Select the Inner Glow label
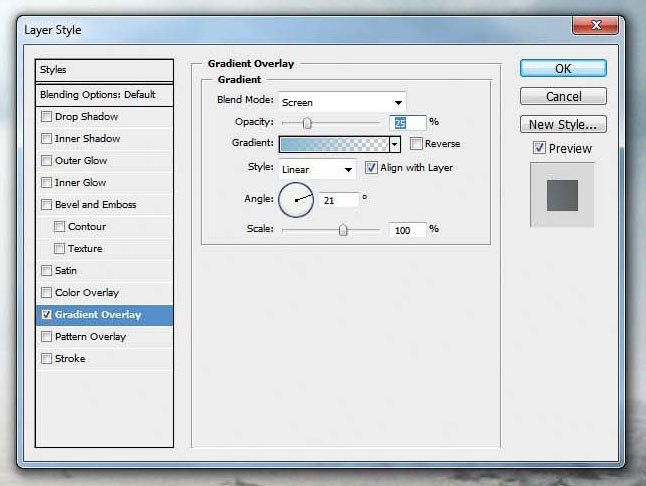Screen dimensions: 646x486 click(x=80, y=182)
